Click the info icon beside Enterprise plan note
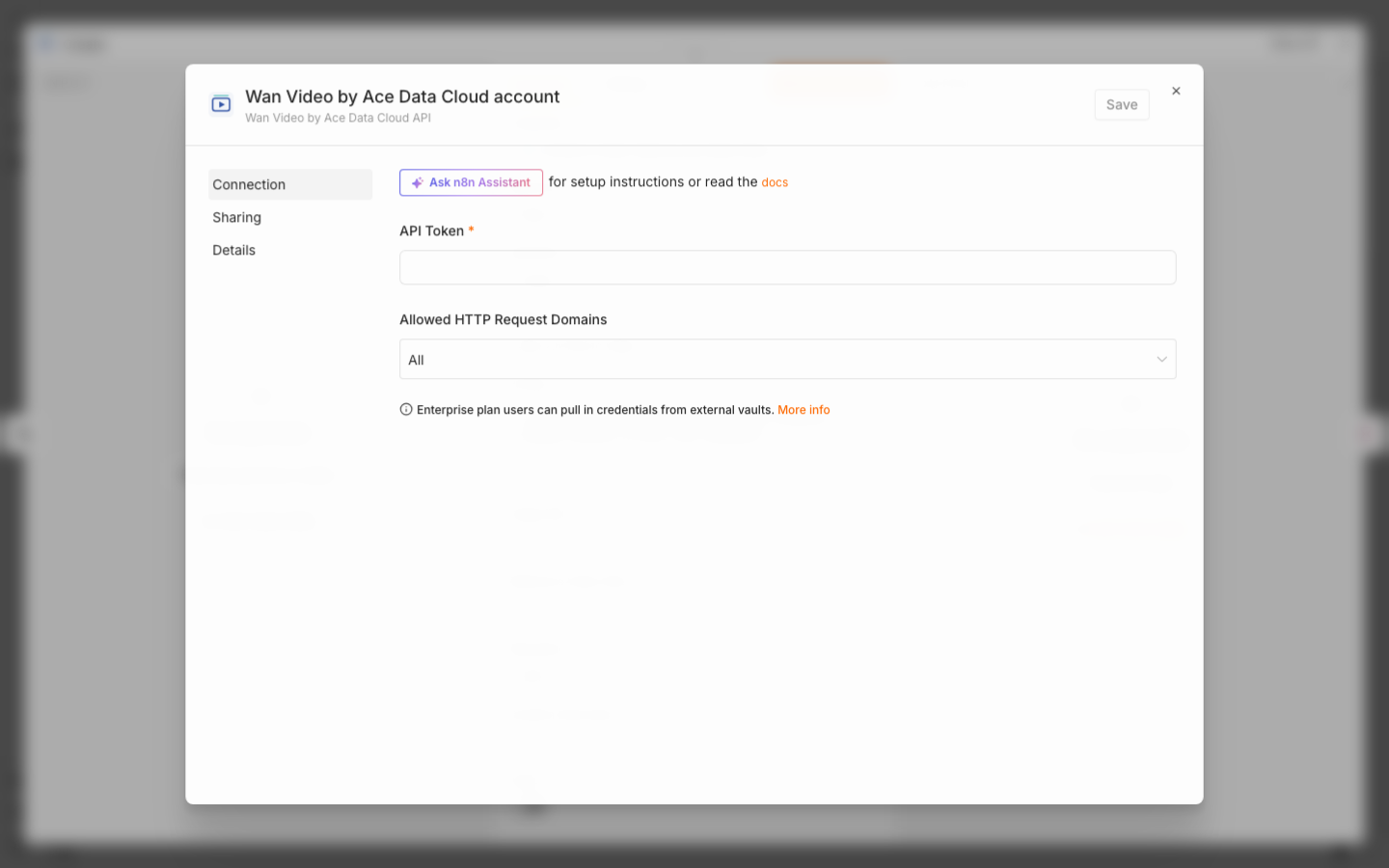1389x868 pixels. point(406,409)
